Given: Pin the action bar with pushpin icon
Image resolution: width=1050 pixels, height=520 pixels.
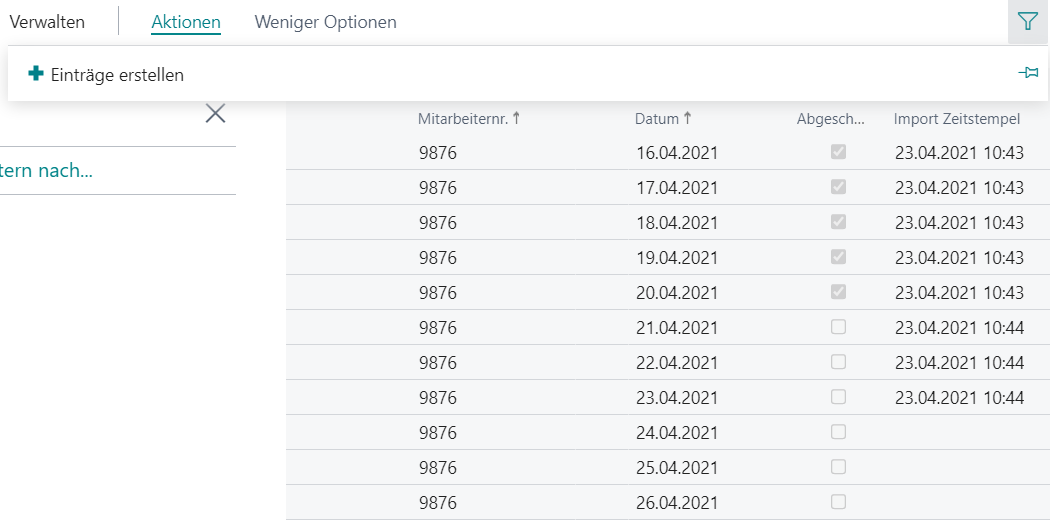Looking at the screenshot, I should [1028, 73].
